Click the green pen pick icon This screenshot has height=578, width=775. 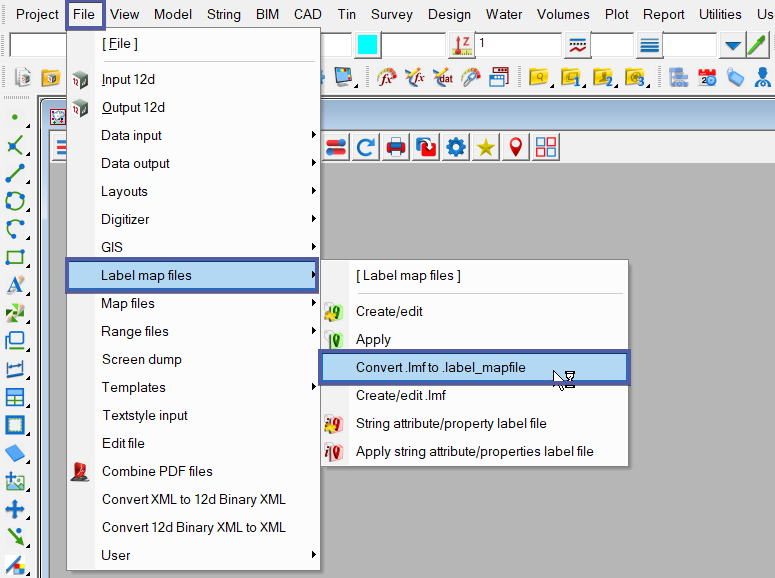pyautogui.click(x=757, y=45)
